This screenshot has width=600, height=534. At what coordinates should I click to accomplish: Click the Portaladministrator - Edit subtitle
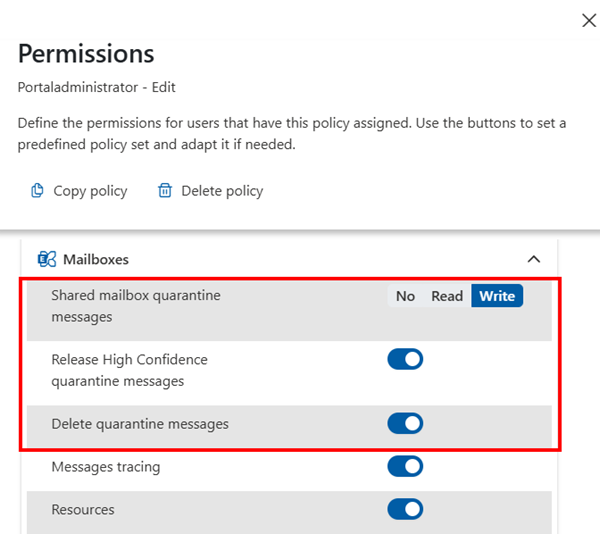click(x=96, y=87)
